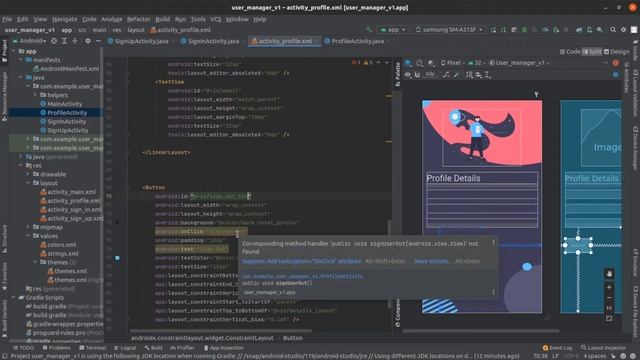The image size is (640, 360).
Task: Collapse the manifests folder in the project tree
Action: pyautogui.click(x=20, y=60)
